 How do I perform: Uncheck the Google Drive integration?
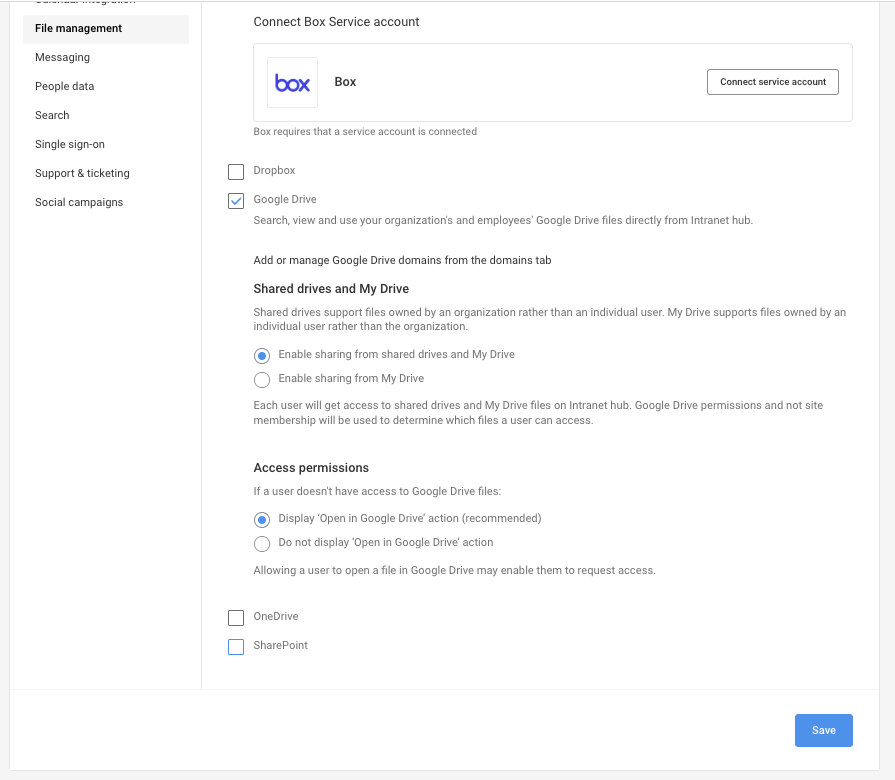click(236, 200)
